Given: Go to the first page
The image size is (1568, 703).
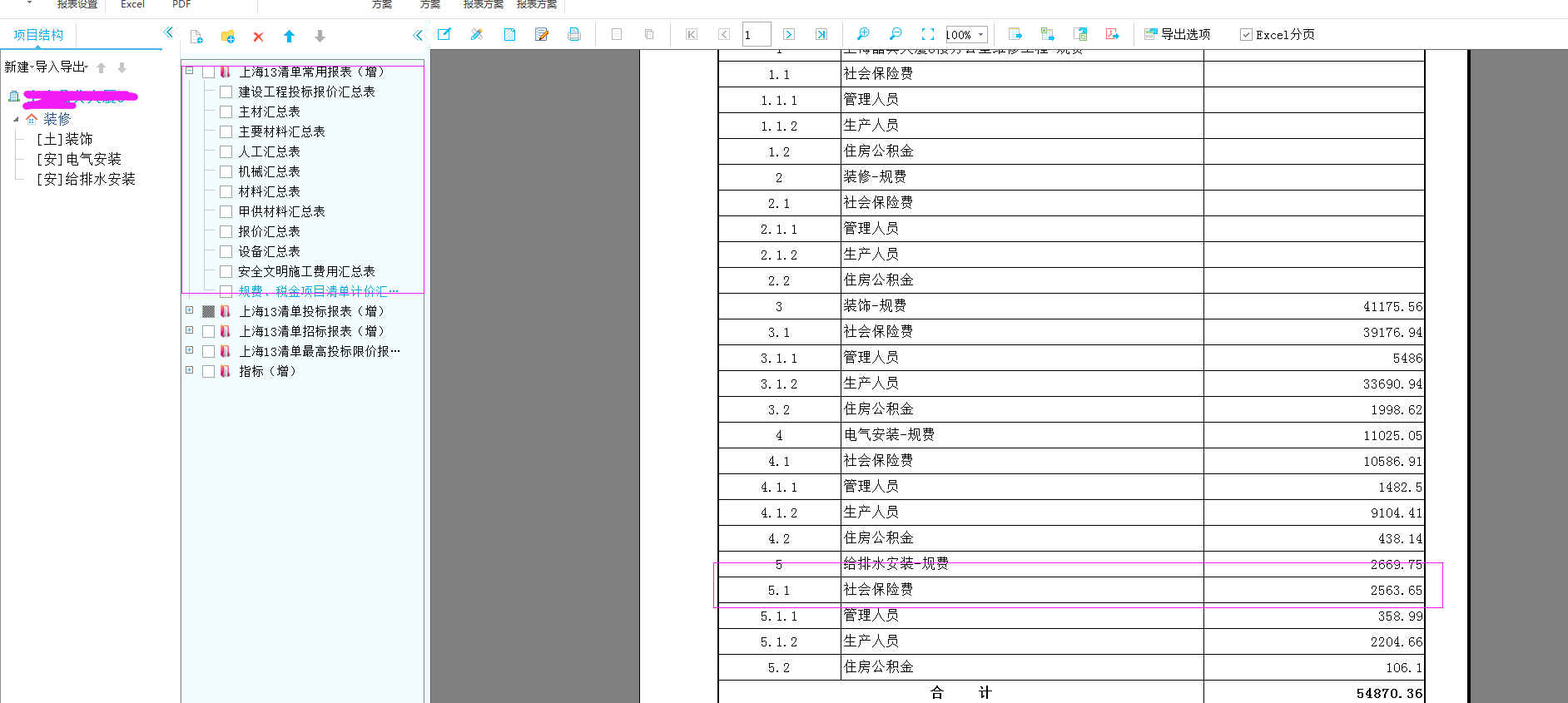Looking at the screenshot, I should click(692, 34).
